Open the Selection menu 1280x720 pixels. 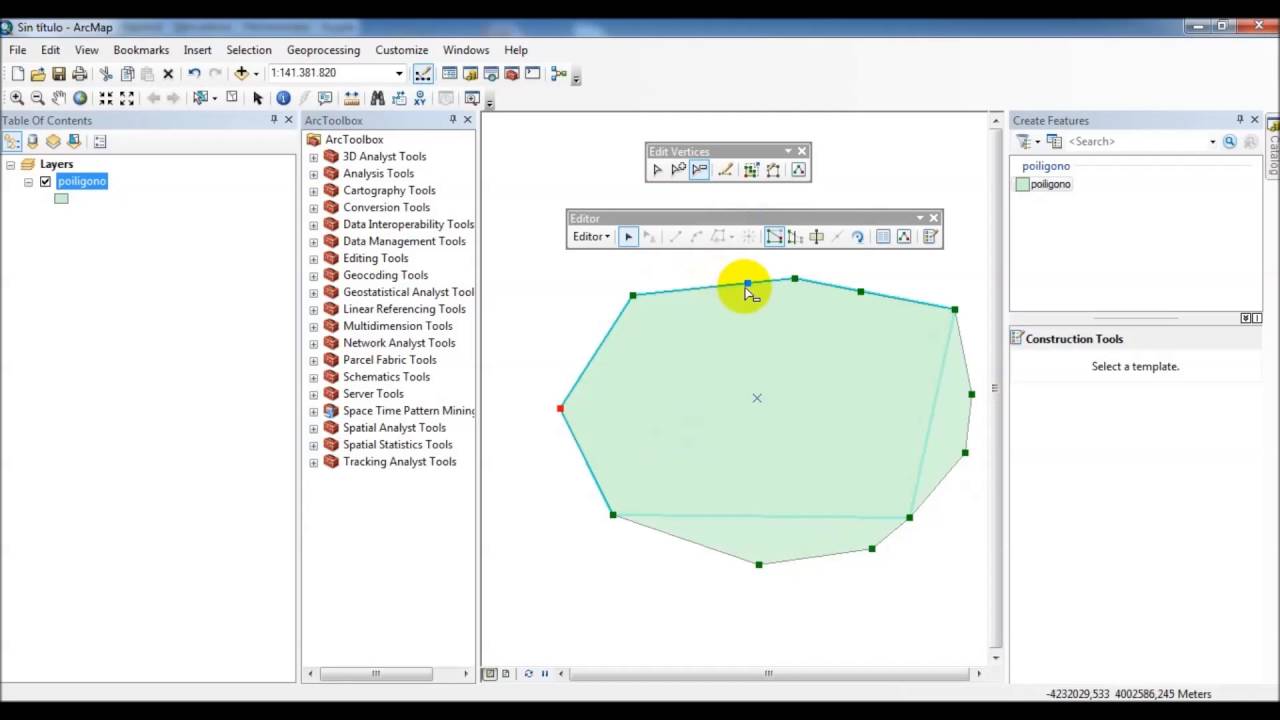coord(249,50)
